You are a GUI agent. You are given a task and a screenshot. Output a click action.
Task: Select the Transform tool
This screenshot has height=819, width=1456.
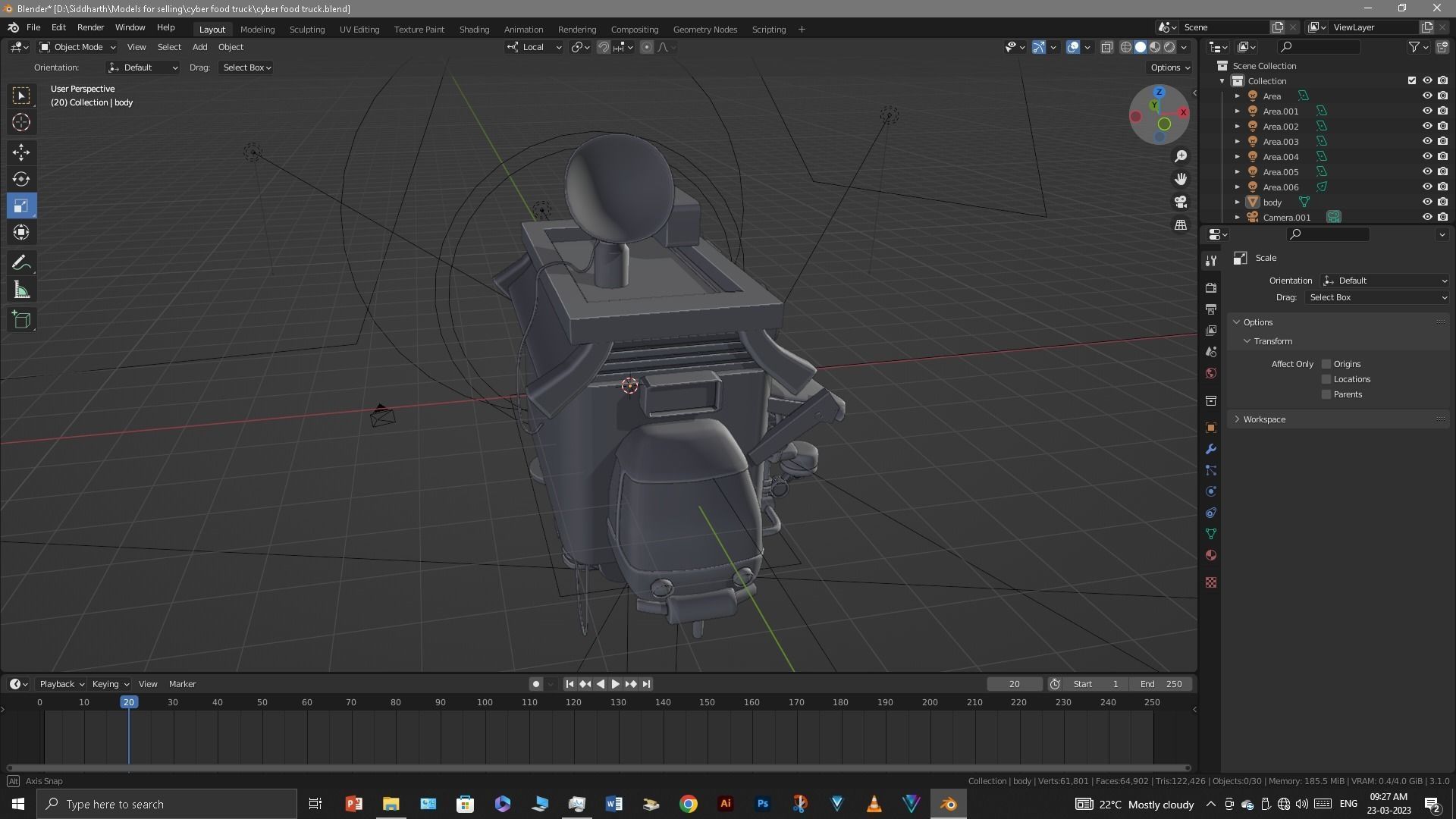(x=21, y=232)
